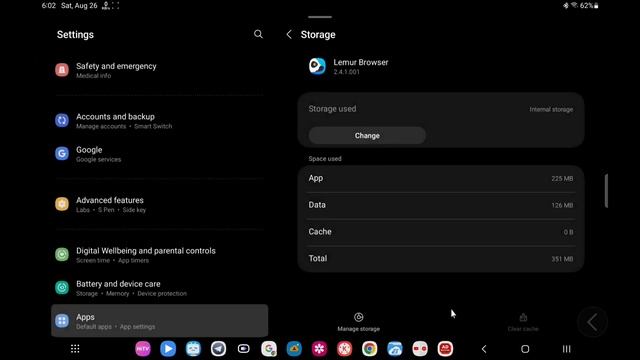This screenshot has width=640, height=360.
Task: Go back from the Storage page
Action: pyautogui.click(x=289, y=35)
